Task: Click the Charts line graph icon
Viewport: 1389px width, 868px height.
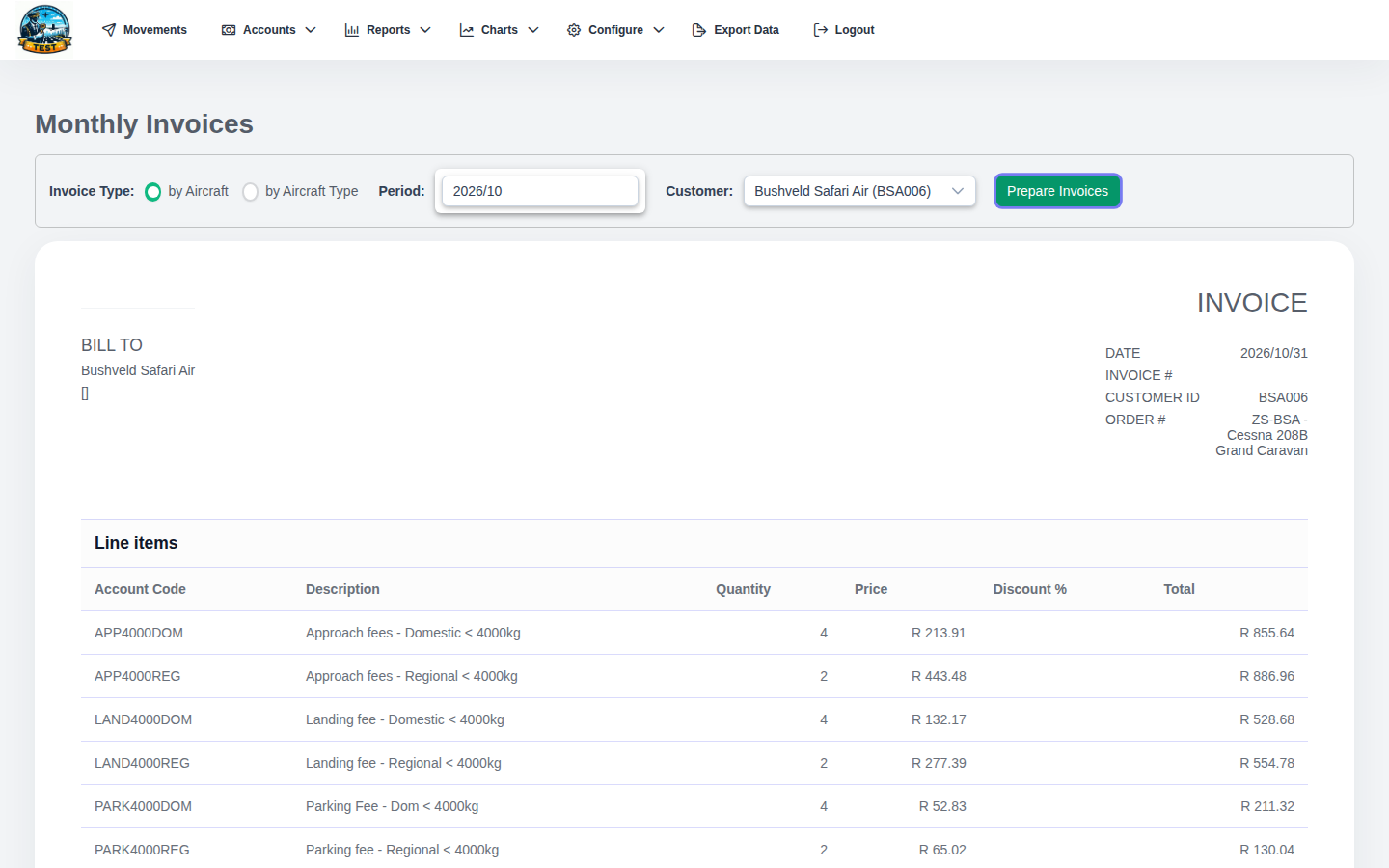Action: (467, 30)
